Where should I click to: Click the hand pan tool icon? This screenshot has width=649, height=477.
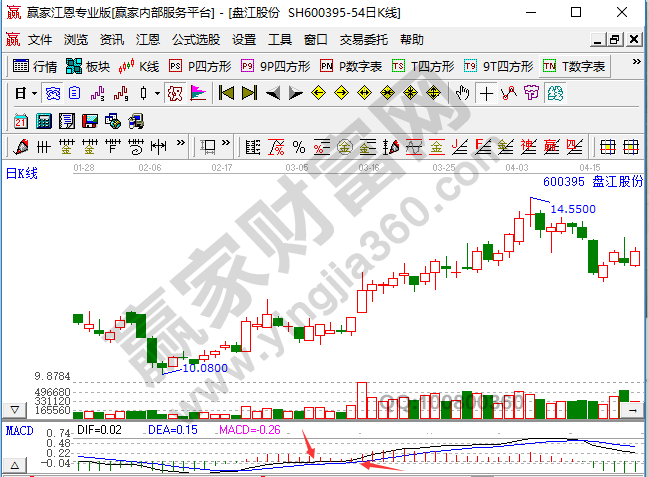click(463, 93)
